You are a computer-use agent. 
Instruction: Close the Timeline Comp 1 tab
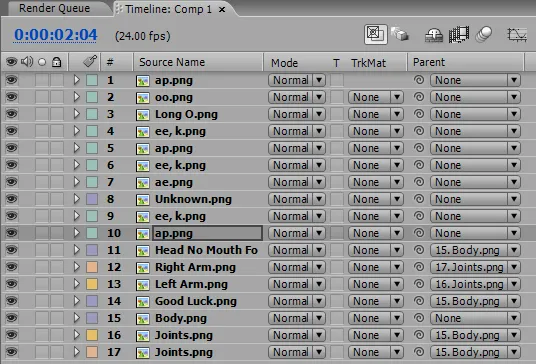pyautogui.click(x=222, y=10)
